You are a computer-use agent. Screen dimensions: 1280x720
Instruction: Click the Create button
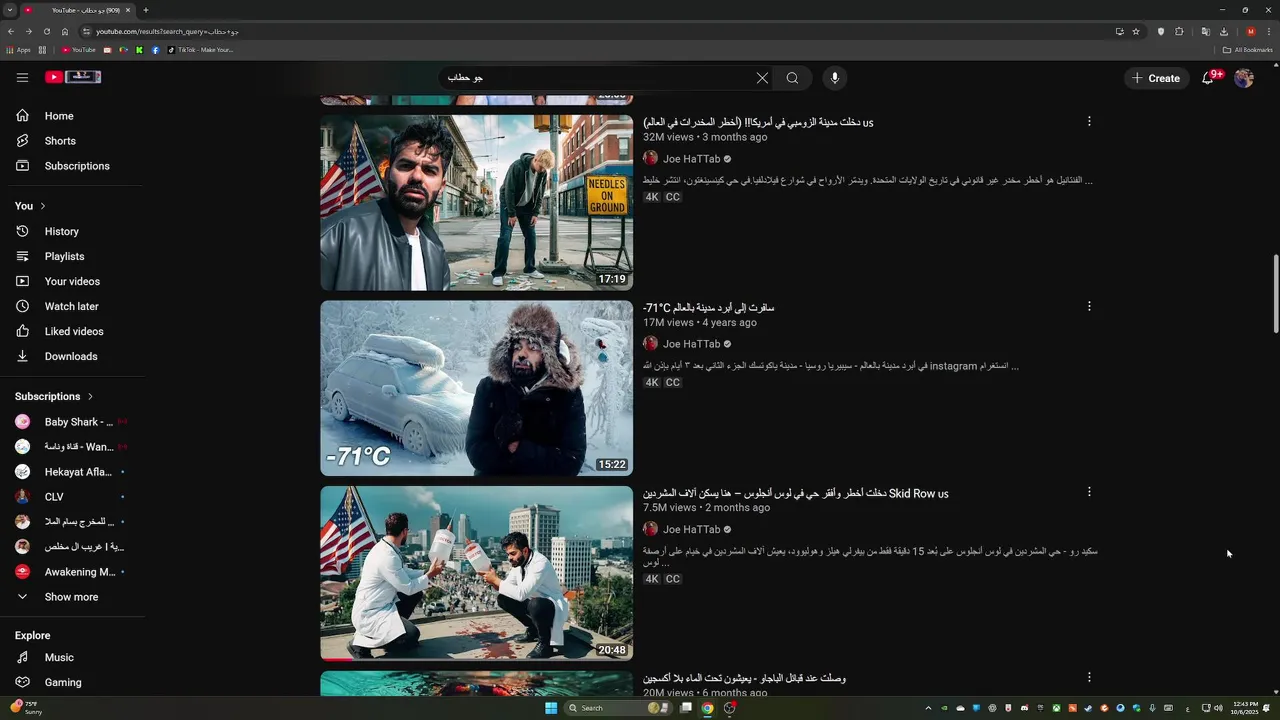point(1157,78)
